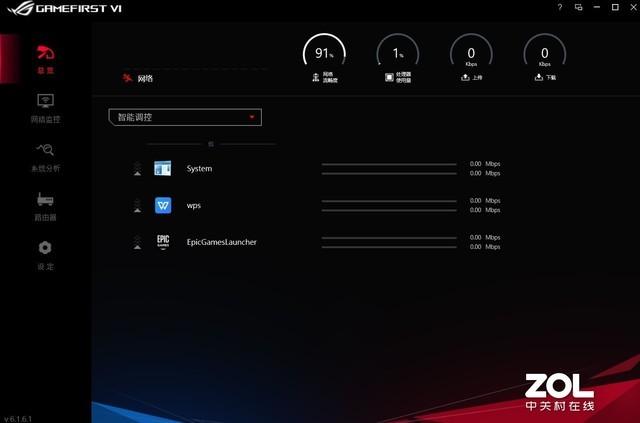Click the ROG GameFirst VI logo
This screenshot has height=423, width=640.
coord(65,8)
